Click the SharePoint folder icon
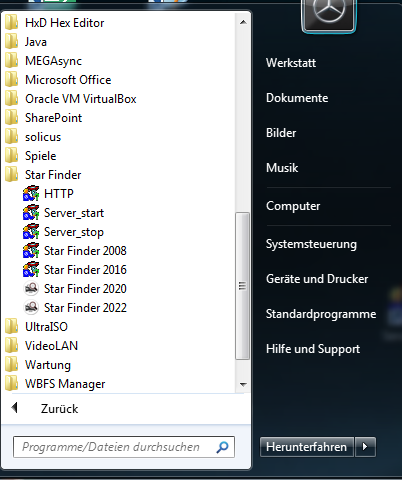Image resolution: width=402 pixels, height=481 pixels. (x=12, y=118)
